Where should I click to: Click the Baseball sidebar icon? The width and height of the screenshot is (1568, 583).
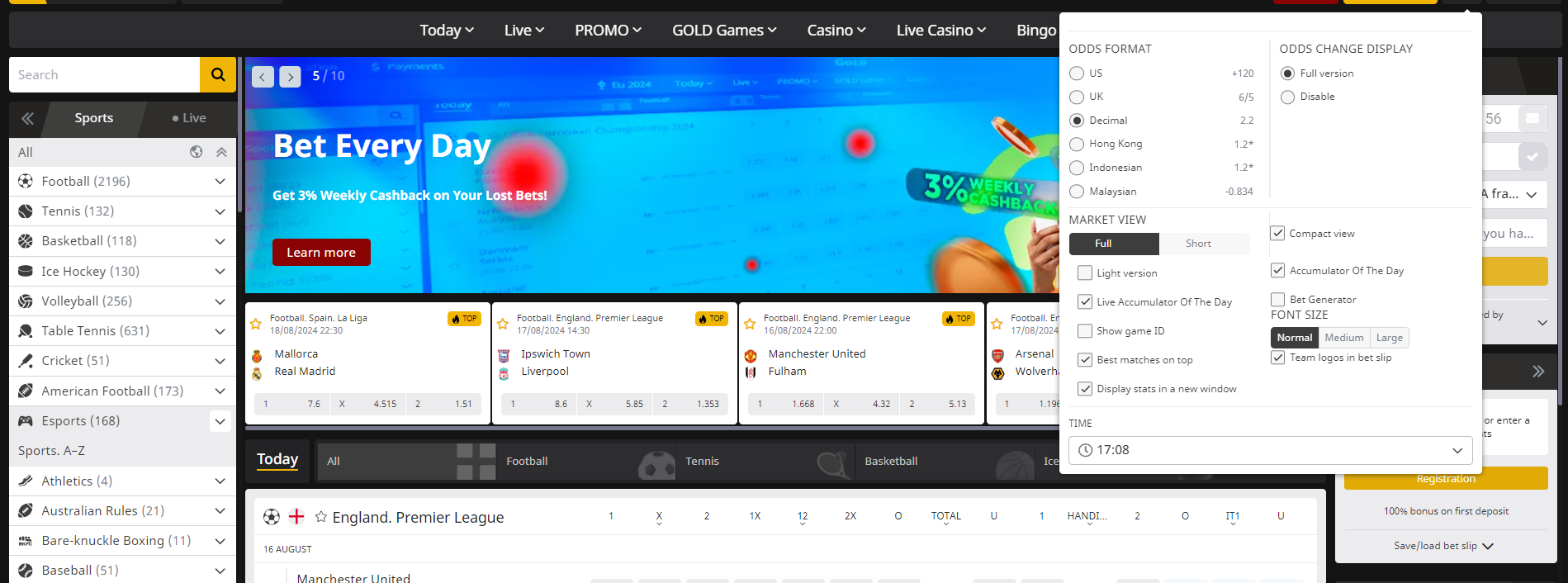26,571
